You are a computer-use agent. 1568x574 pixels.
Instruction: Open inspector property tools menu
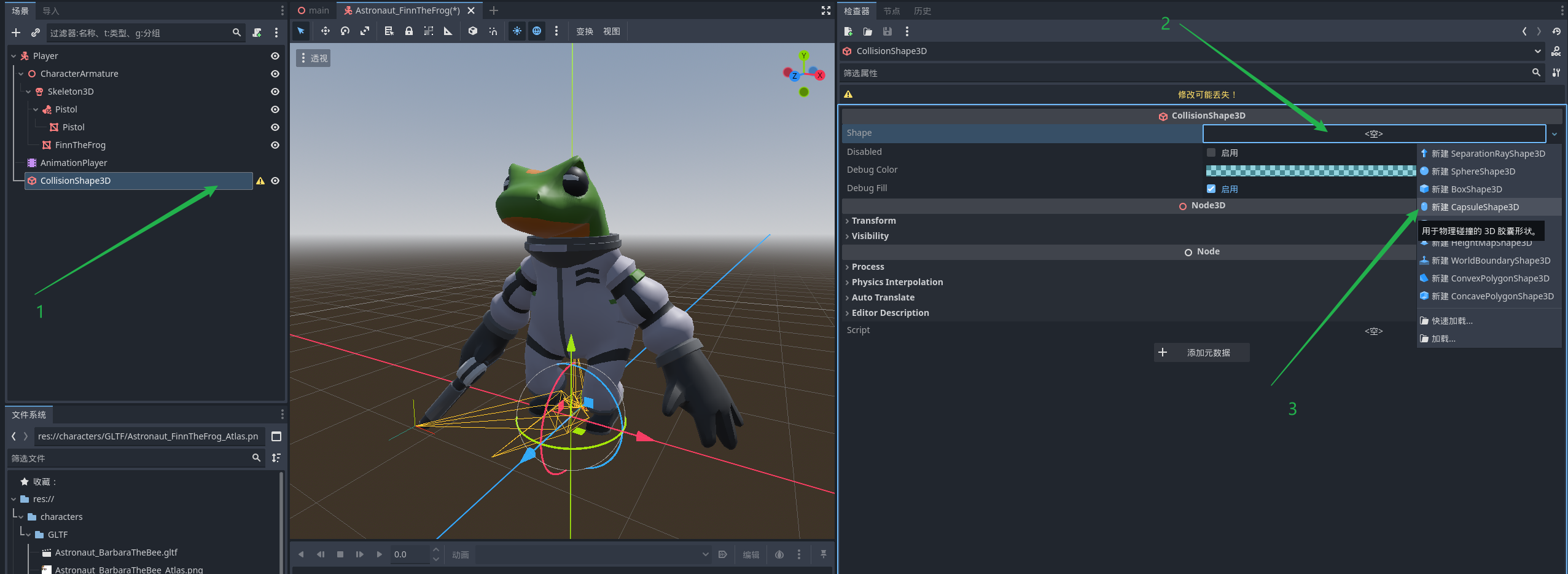(x=1556, y=73)
